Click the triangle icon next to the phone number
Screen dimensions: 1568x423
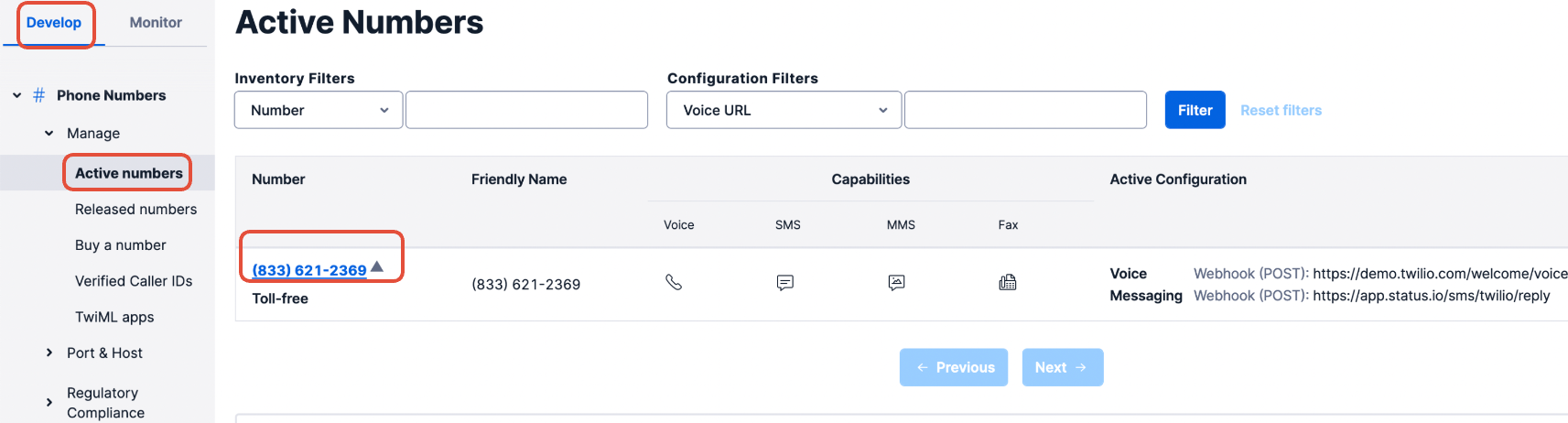[377, 266]
